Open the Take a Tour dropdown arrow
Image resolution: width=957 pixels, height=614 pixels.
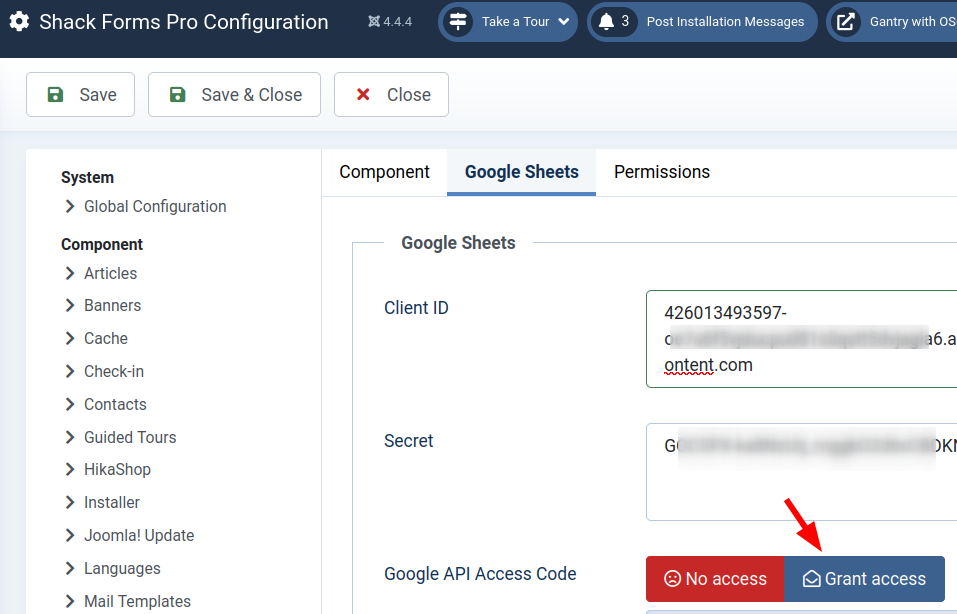point(564,21)
